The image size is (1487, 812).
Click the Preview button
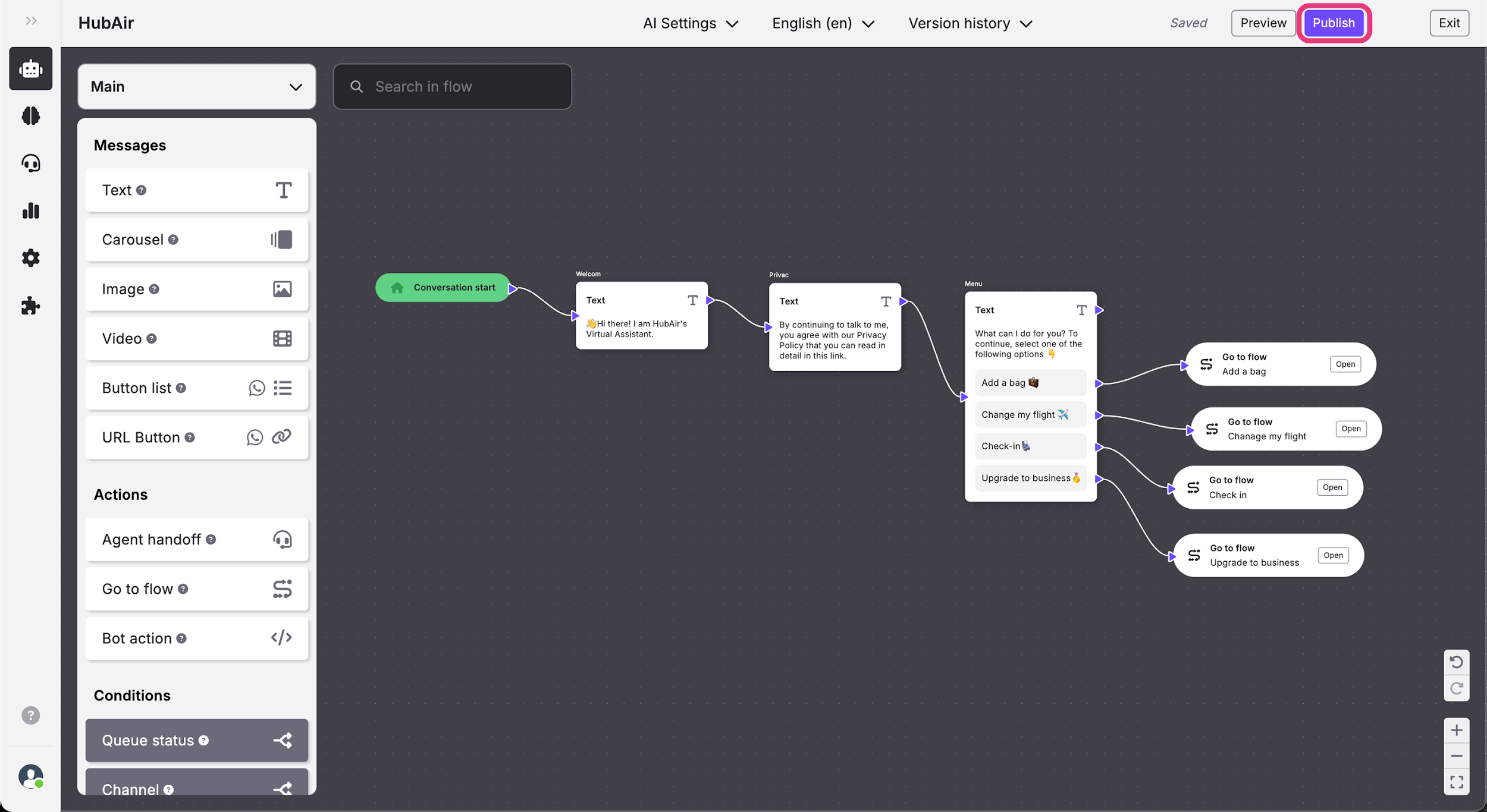[1263, 23]
